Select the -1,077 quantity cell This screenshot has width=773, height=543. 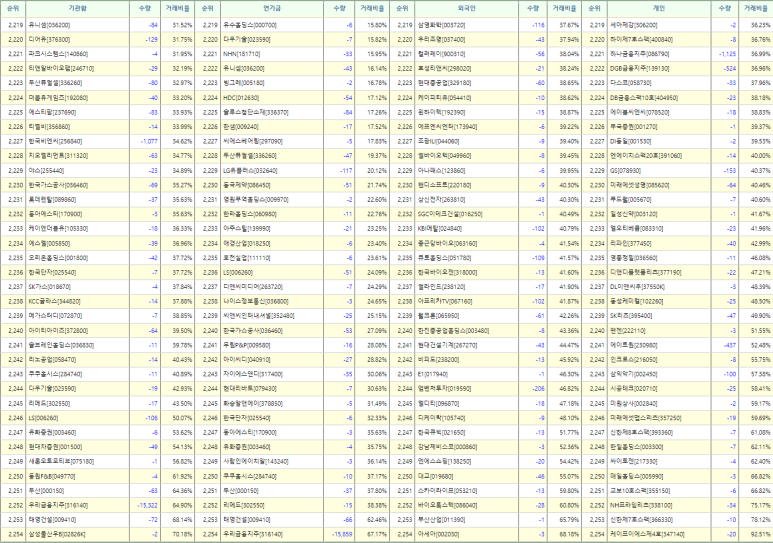click(x=149, y=142)
